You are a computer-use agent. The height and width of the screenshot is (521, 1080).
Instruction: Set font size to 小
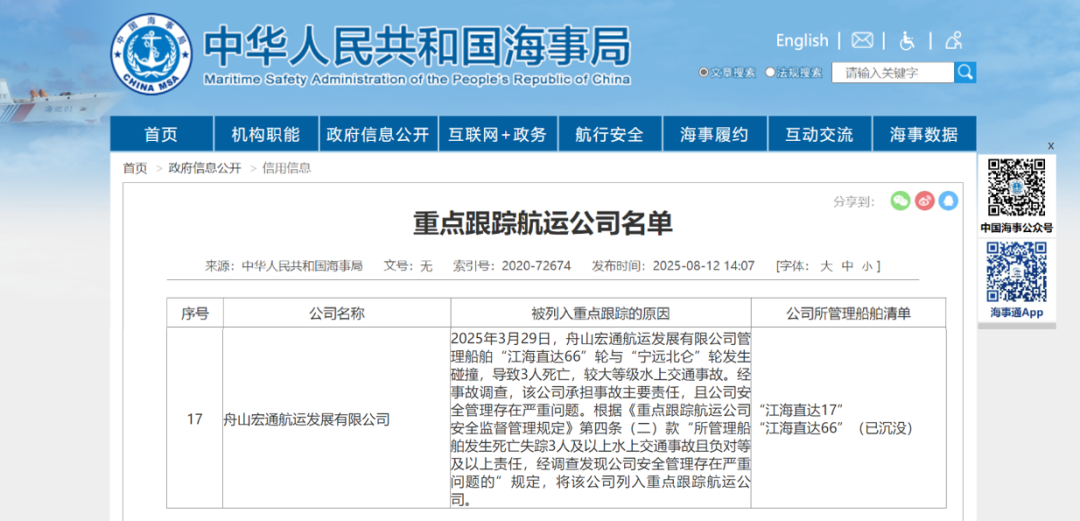(866, 266)
